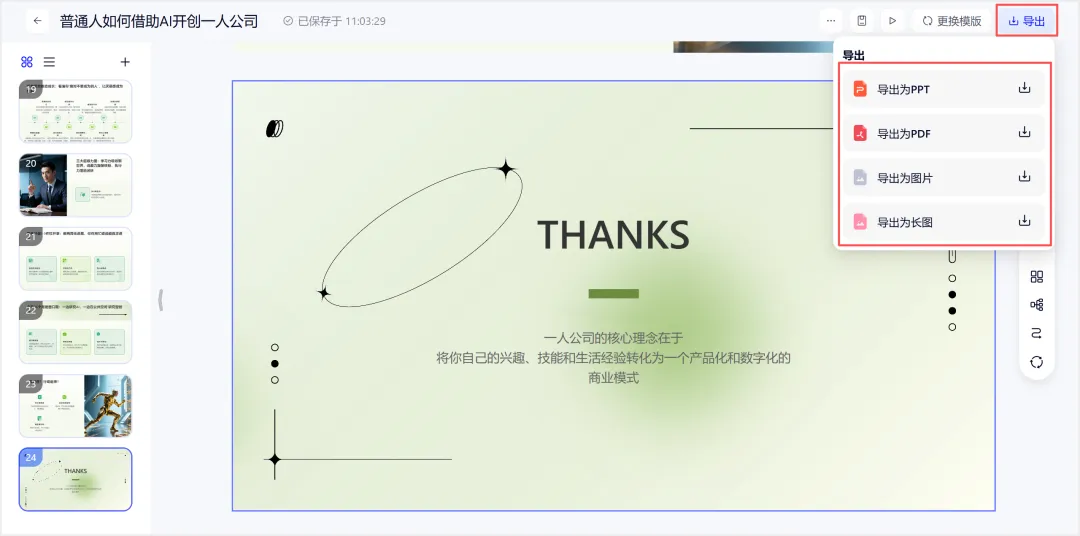Click the red PDF file icon
The width and height of the screenshot is (1080, 536).
[x=860, y=134]
